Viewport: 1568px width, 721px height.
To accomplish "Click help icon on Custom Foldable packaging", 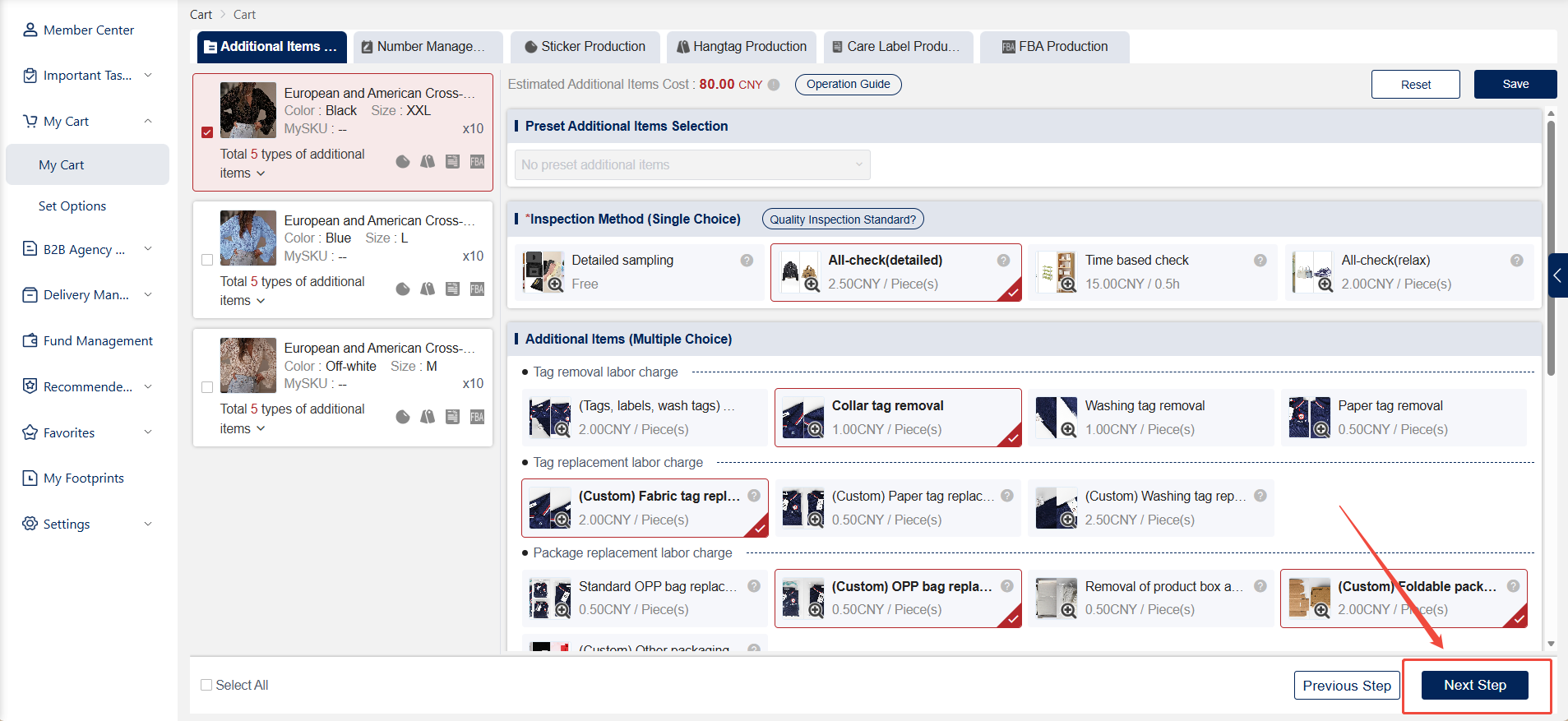I will (1513, 586).
